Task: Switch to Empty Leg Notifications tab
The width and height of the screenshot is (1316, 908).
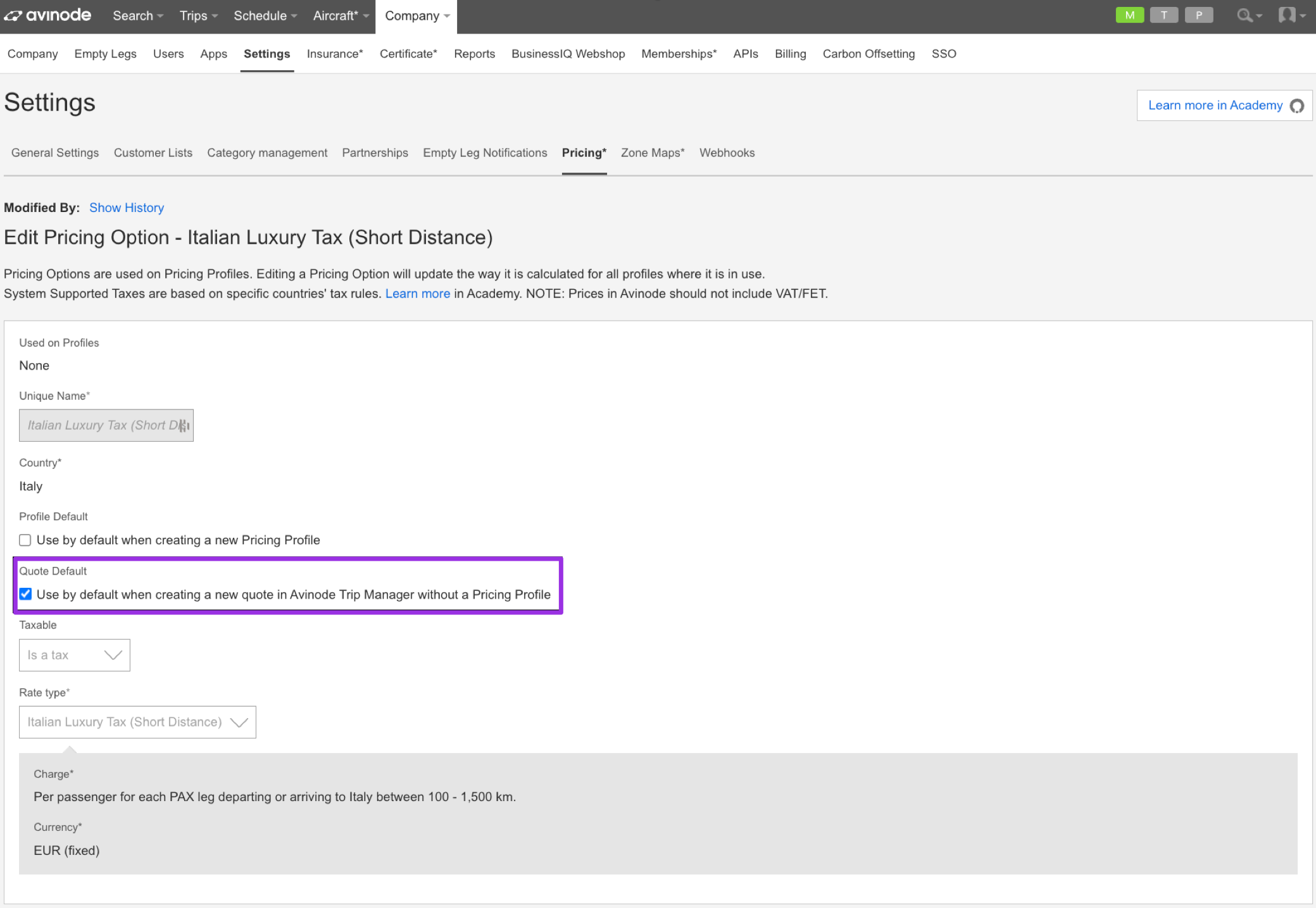Action: pos(485,152)
